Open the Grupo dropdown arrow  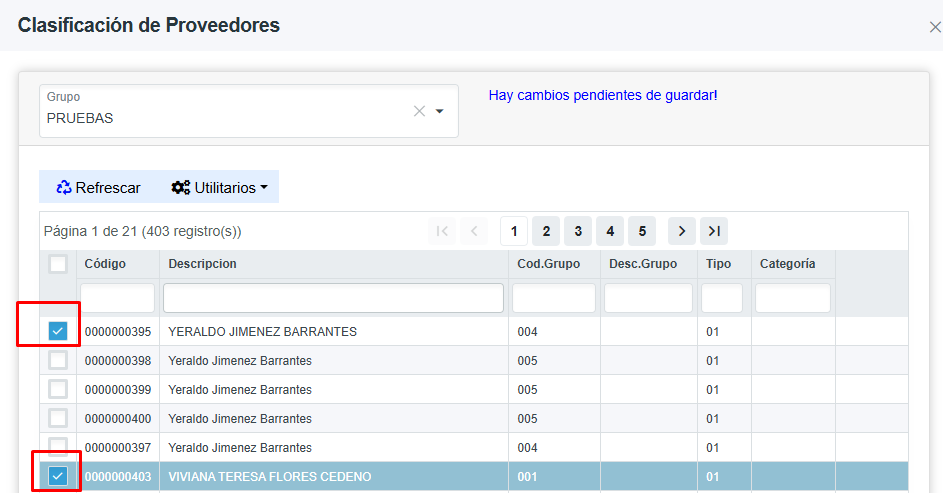(x=439, y=111)
